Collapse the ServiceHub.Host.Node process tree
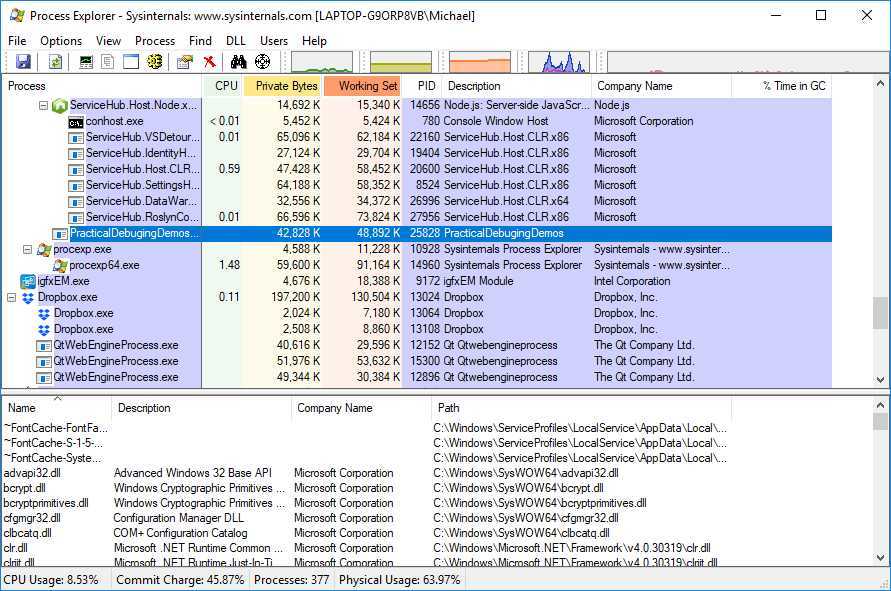The height and width of the screenshot is (591, 891). pyautogui.click(x=43, y=105)
